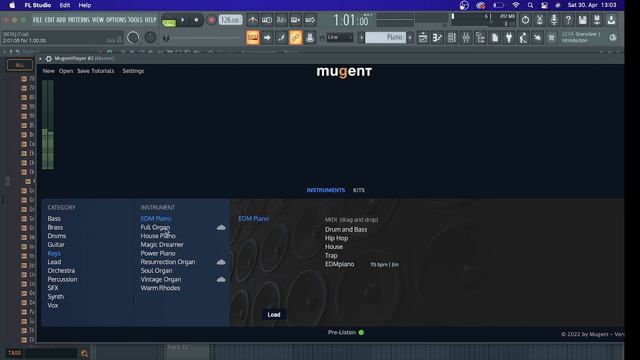The image size is (640, 360).
Task: Switch to the INSTRUMENTS tab
Action: [326, 190]
